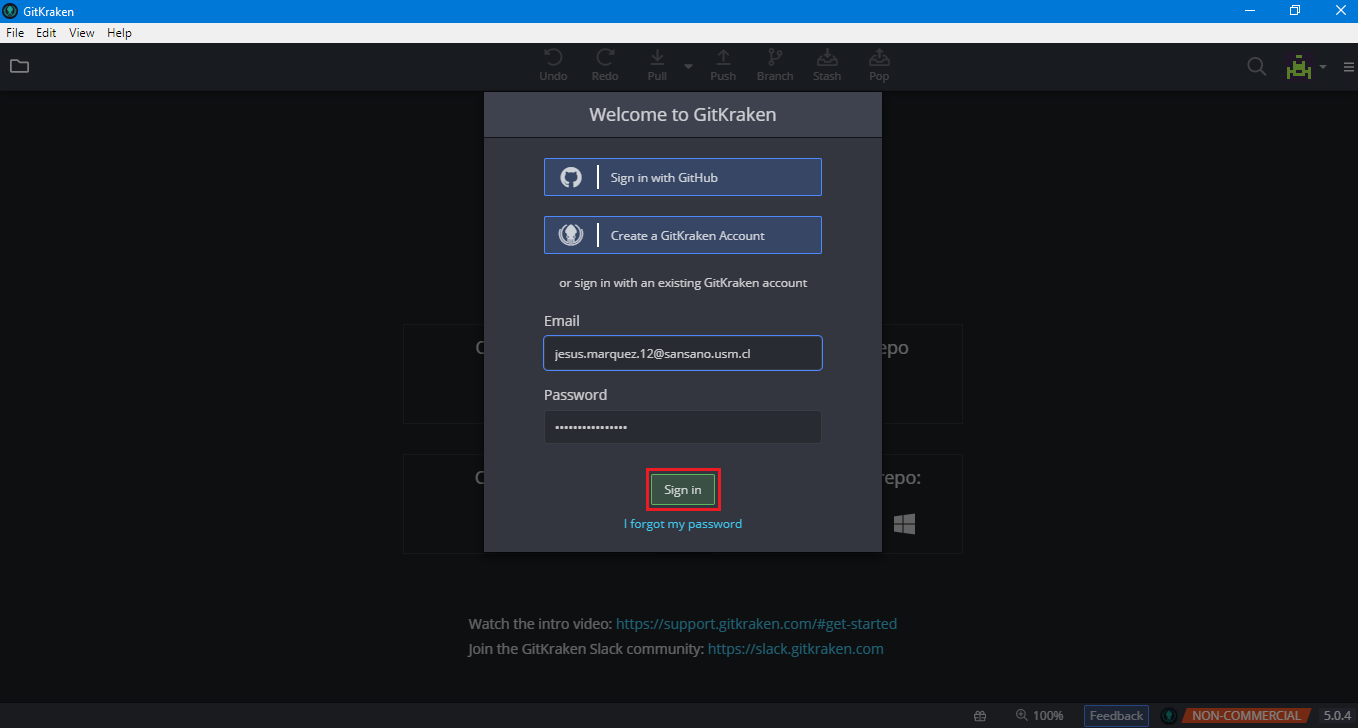Screen dimensions: 1358x728
Task: Click the GitKraken logo icon in status bar
Action: 1168,716
